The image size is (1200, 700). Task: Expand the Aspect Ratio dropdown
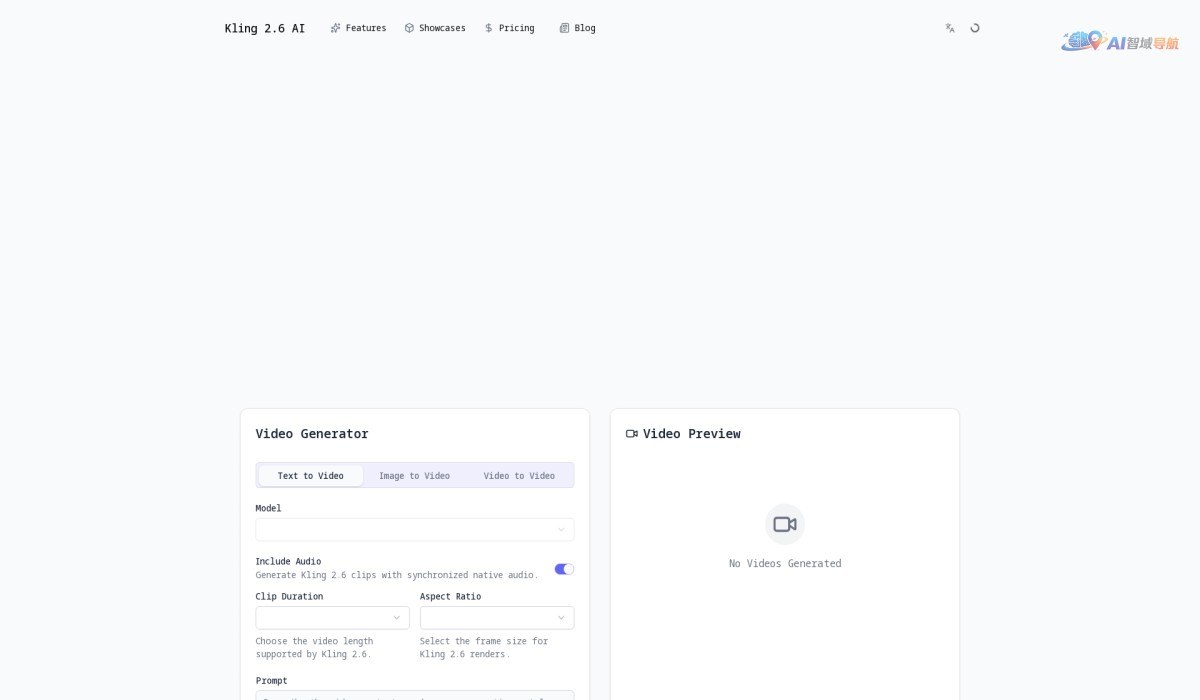[497, 618]
